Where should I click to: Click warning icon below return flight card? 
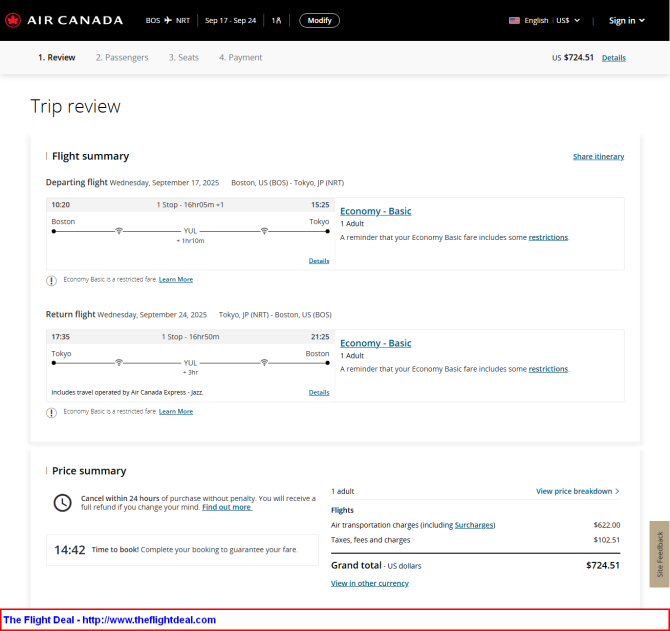(x=51, y=412)
